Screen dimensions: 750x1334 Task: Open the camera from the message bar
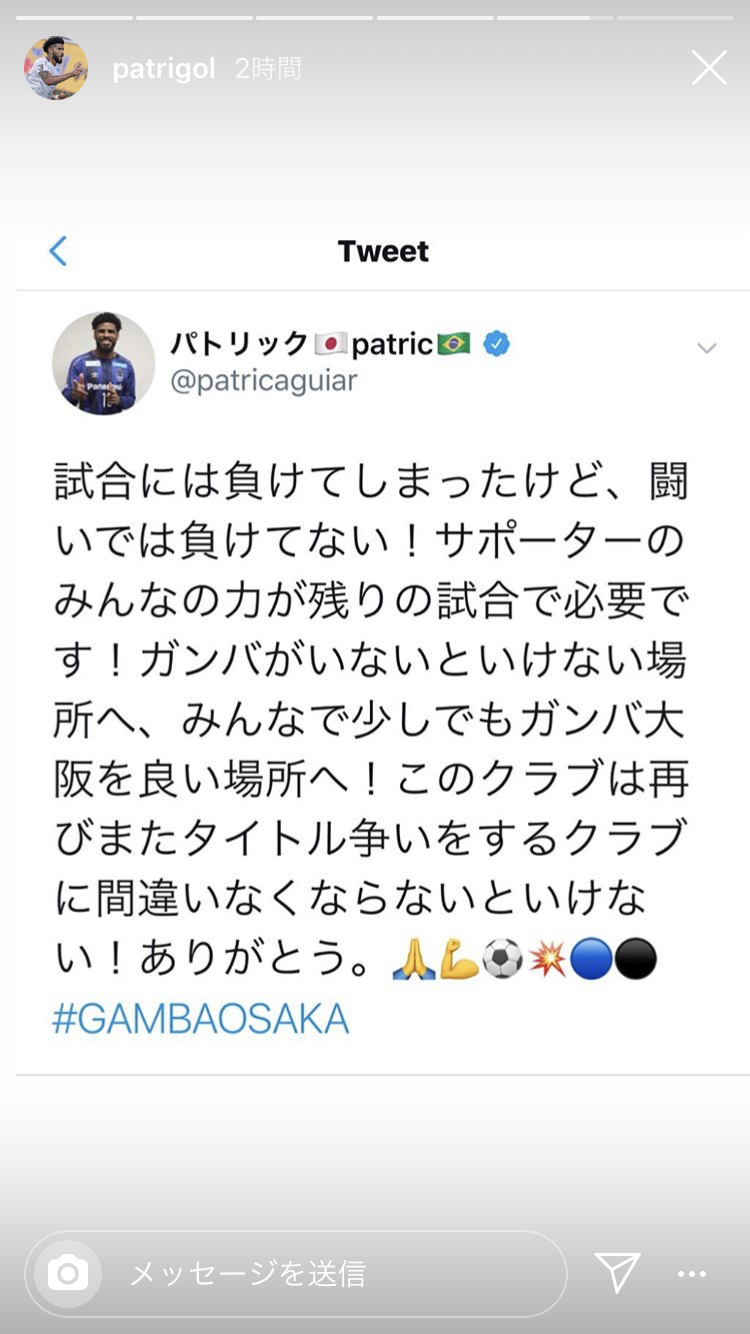[x=68, y=1273]
